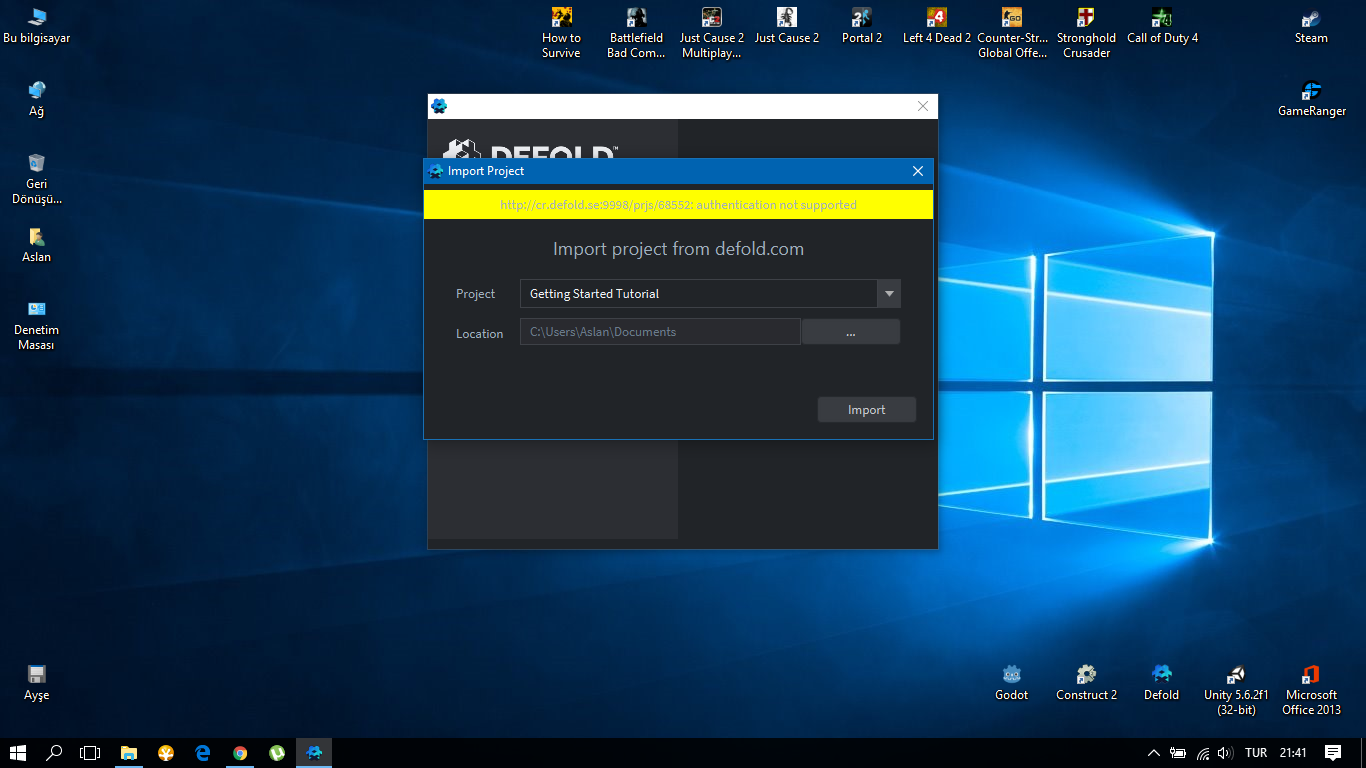Open uTorrent from taskbar
Screen dimensions: 1366x768
pos(277,753)
